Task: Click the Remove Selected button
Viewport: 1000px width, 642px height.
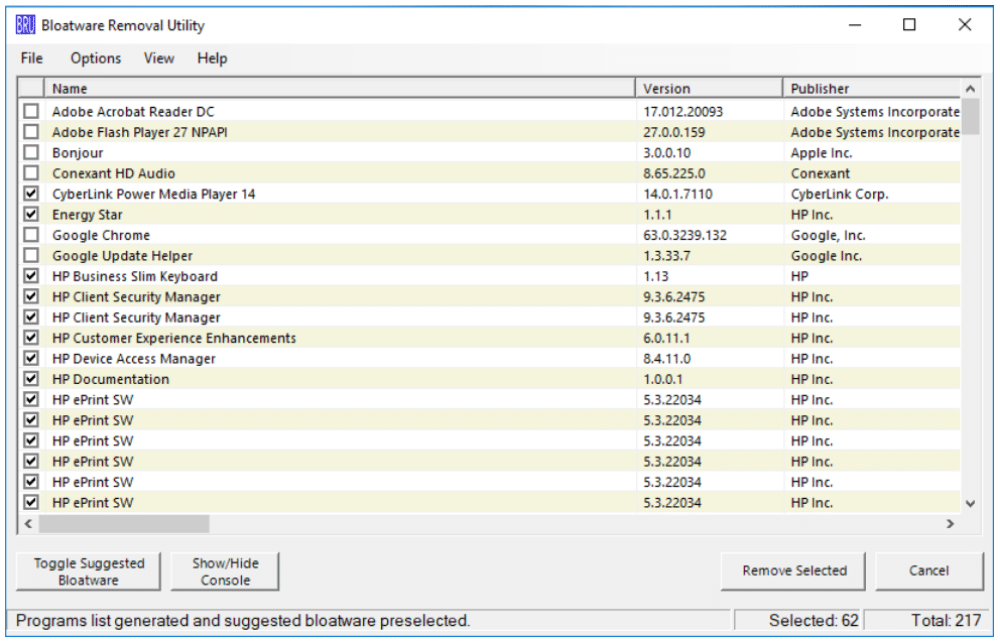Action: click(x=794, y=571)
